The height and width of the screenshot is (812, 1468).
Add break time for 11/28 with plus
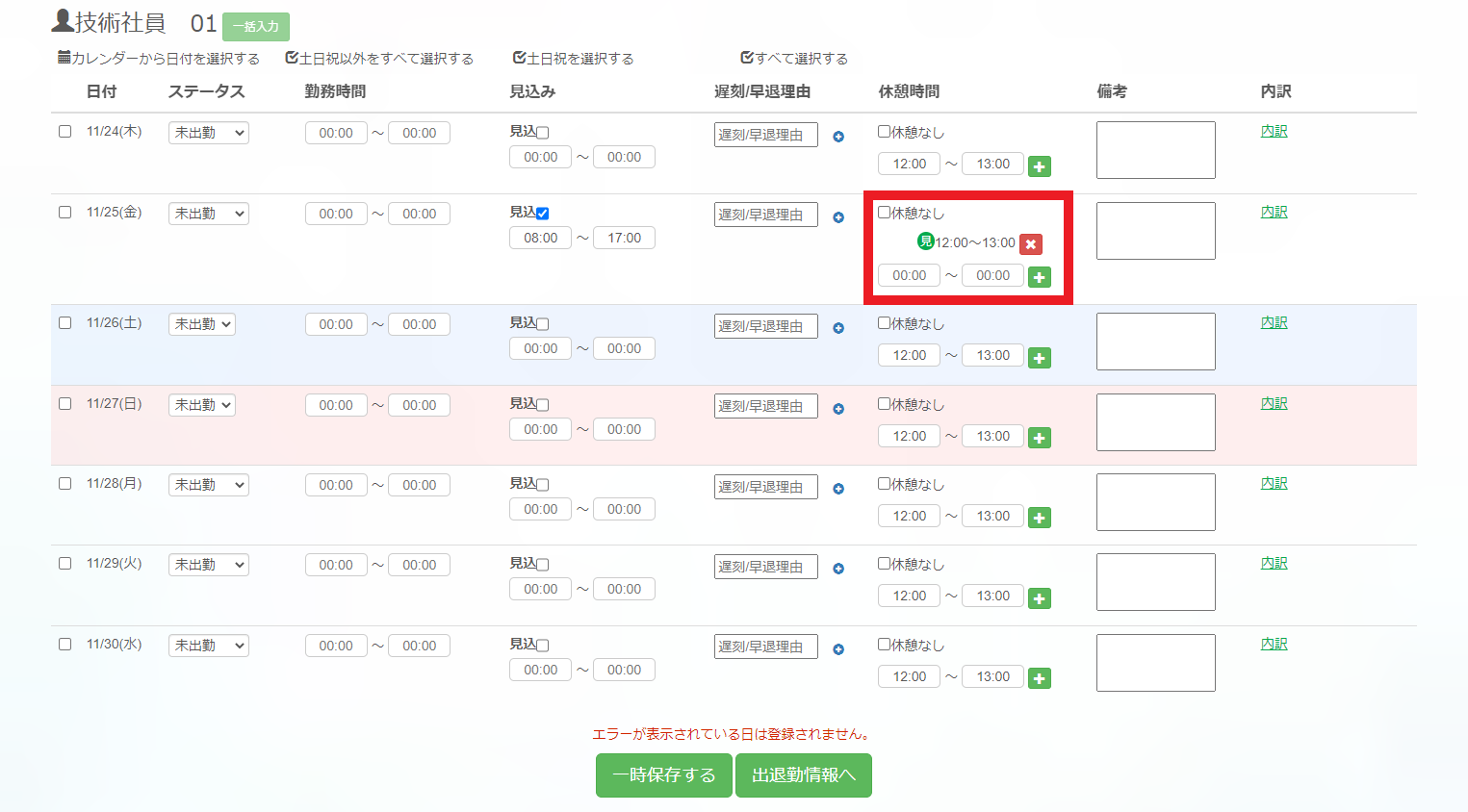point(1039,518)
